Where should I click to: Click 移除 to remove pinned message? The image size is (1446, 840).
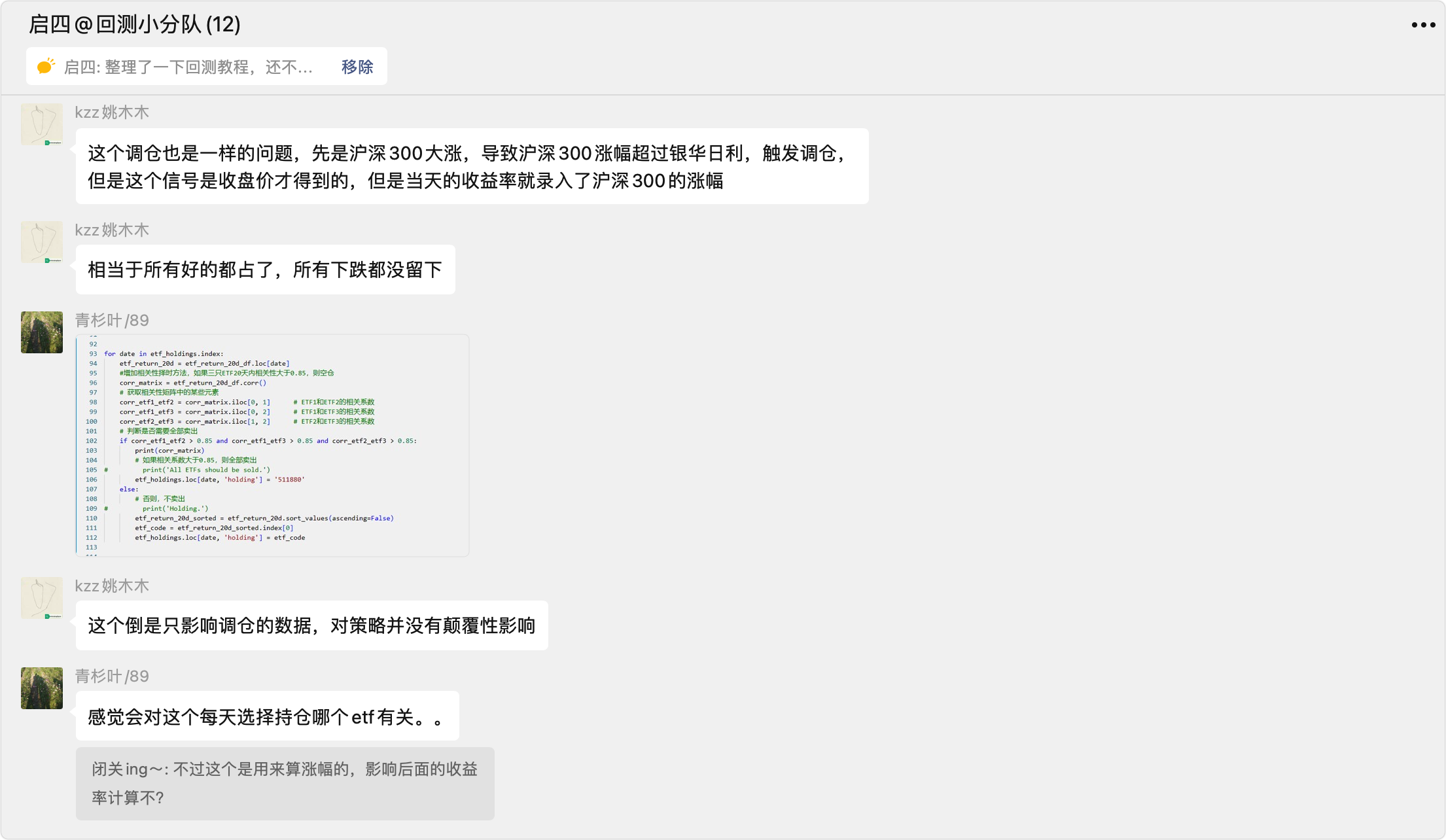357,67
